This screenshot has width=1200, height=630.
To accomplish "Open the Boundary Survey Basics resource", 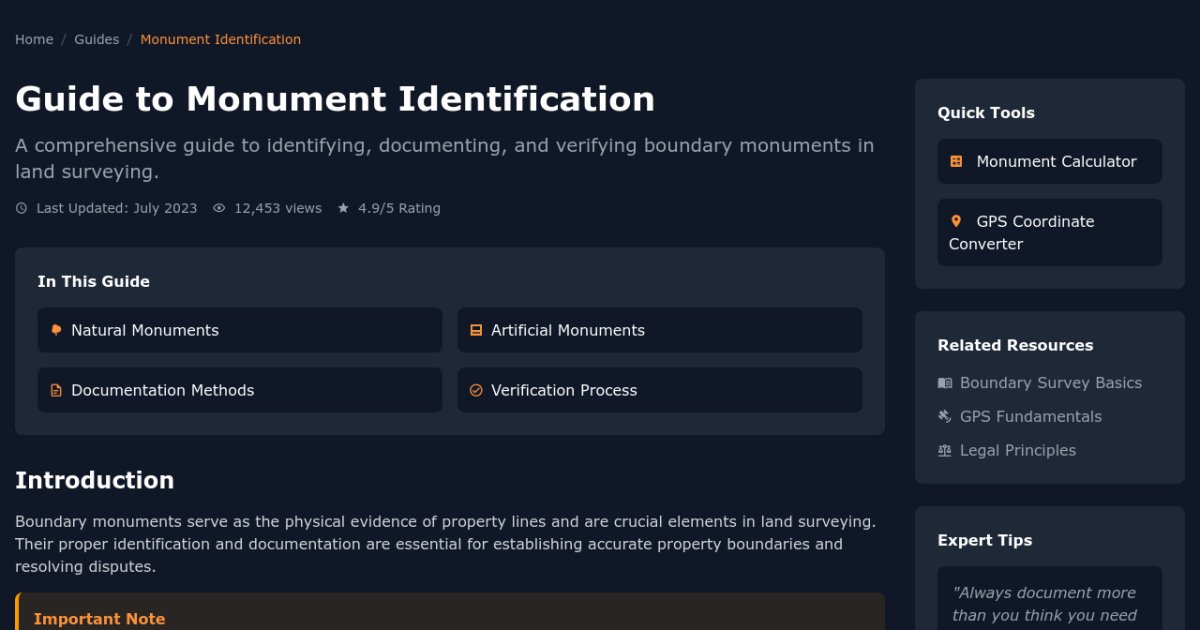I will click(1051, 383).
